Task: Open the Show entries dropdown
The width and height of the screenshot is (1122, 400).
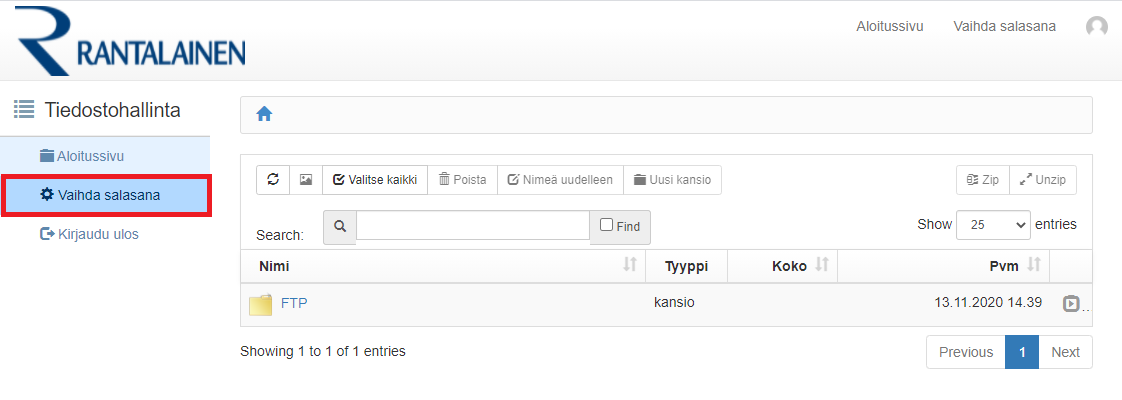Action: coord(993,225)
